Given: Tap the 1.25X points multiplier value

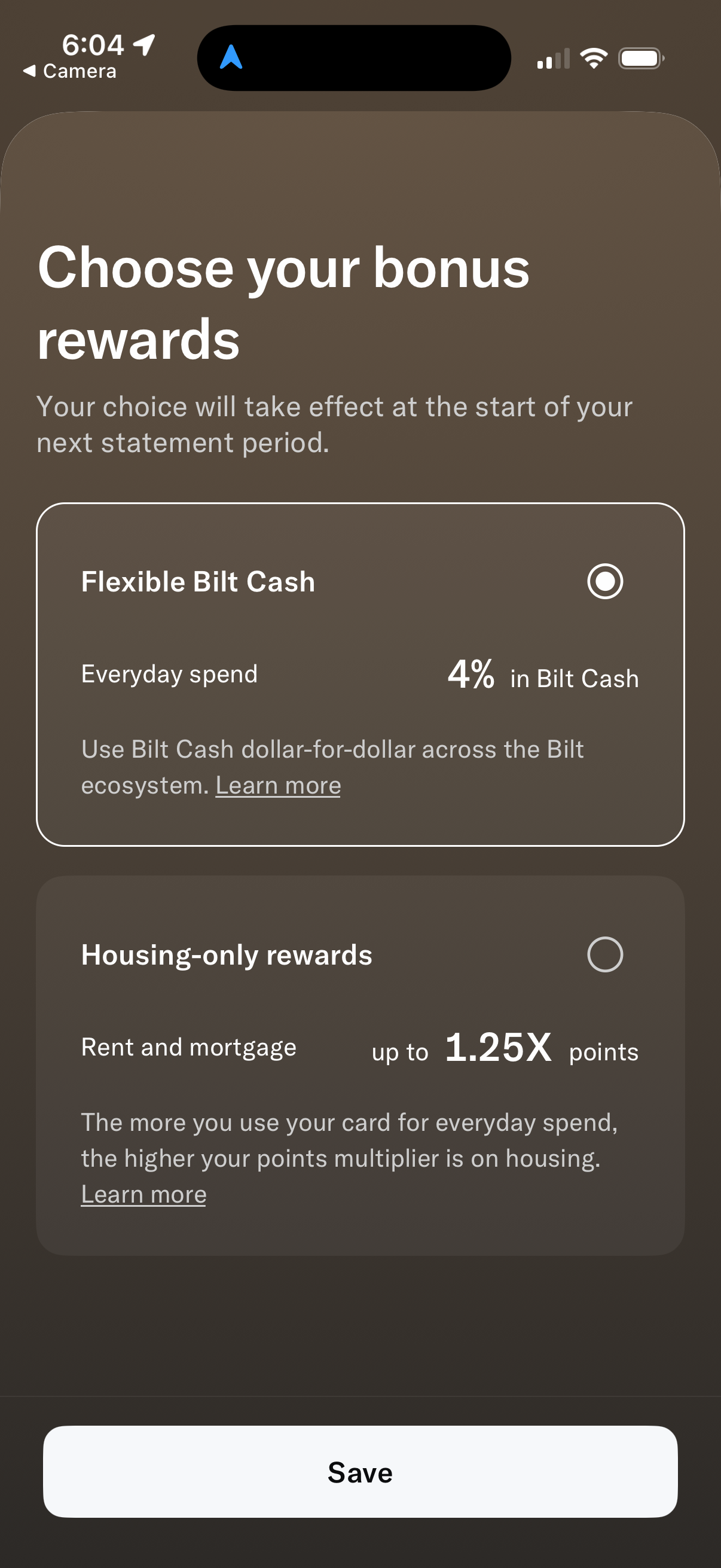Looking at the screenshot, I should point(499,1048).
